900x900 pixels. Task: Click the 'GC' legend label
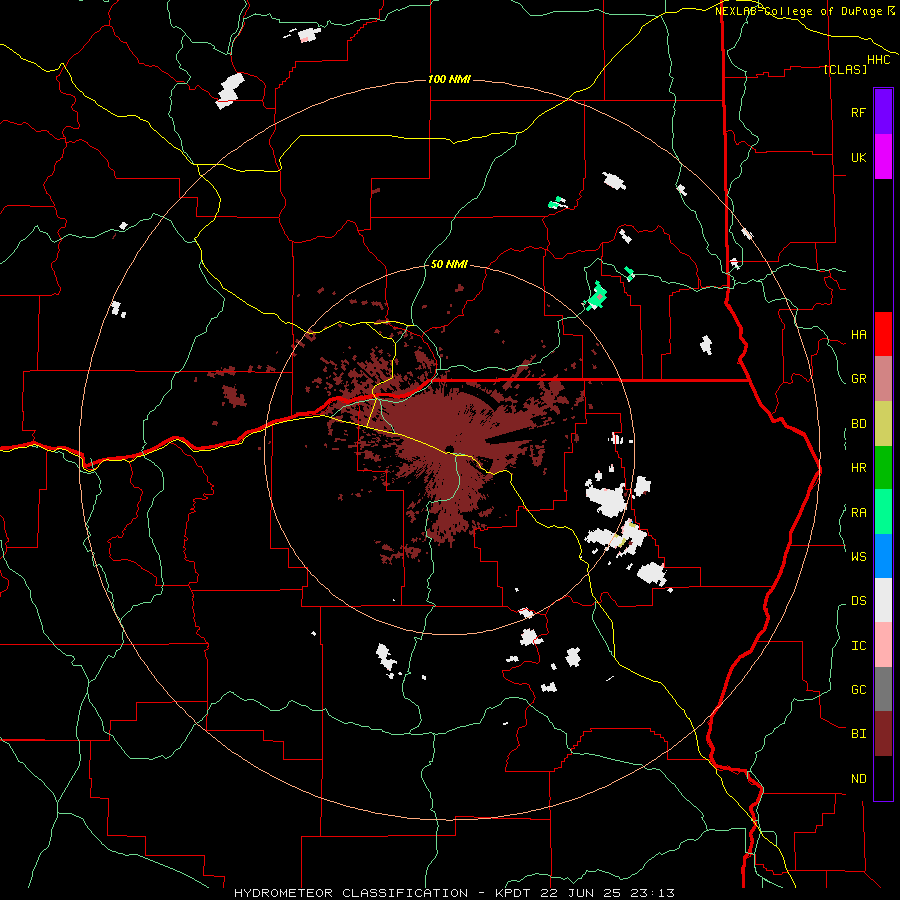coord(858,690)
